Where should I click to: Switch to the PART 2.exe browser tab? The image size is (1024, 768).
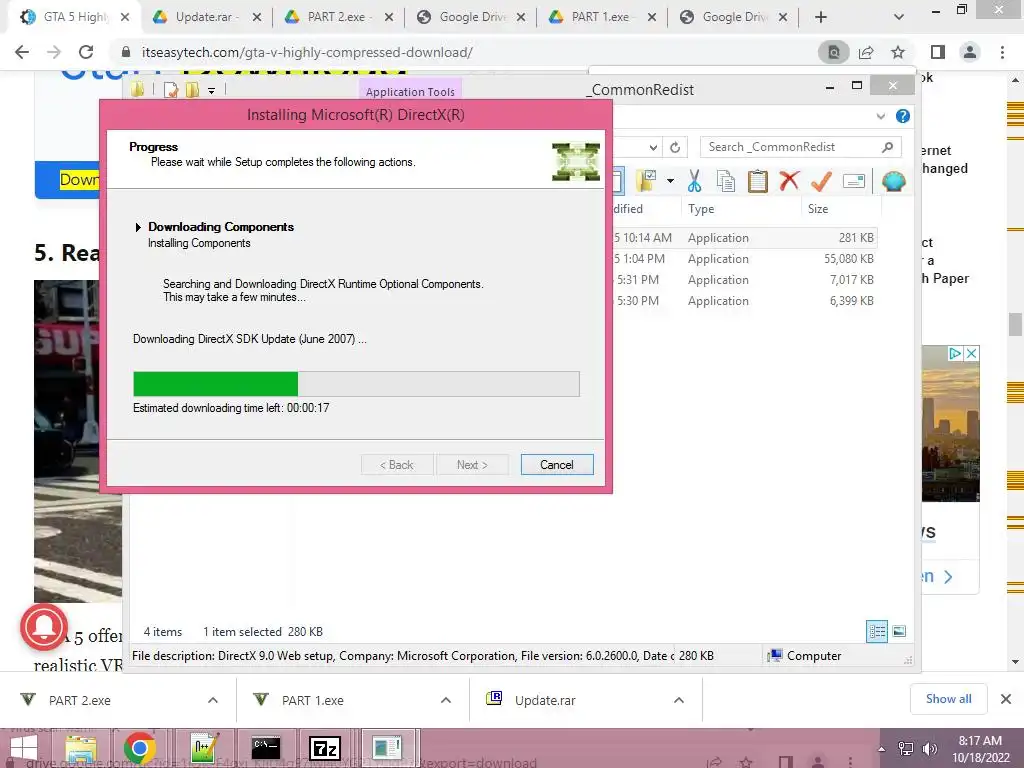tap(336, 17)
